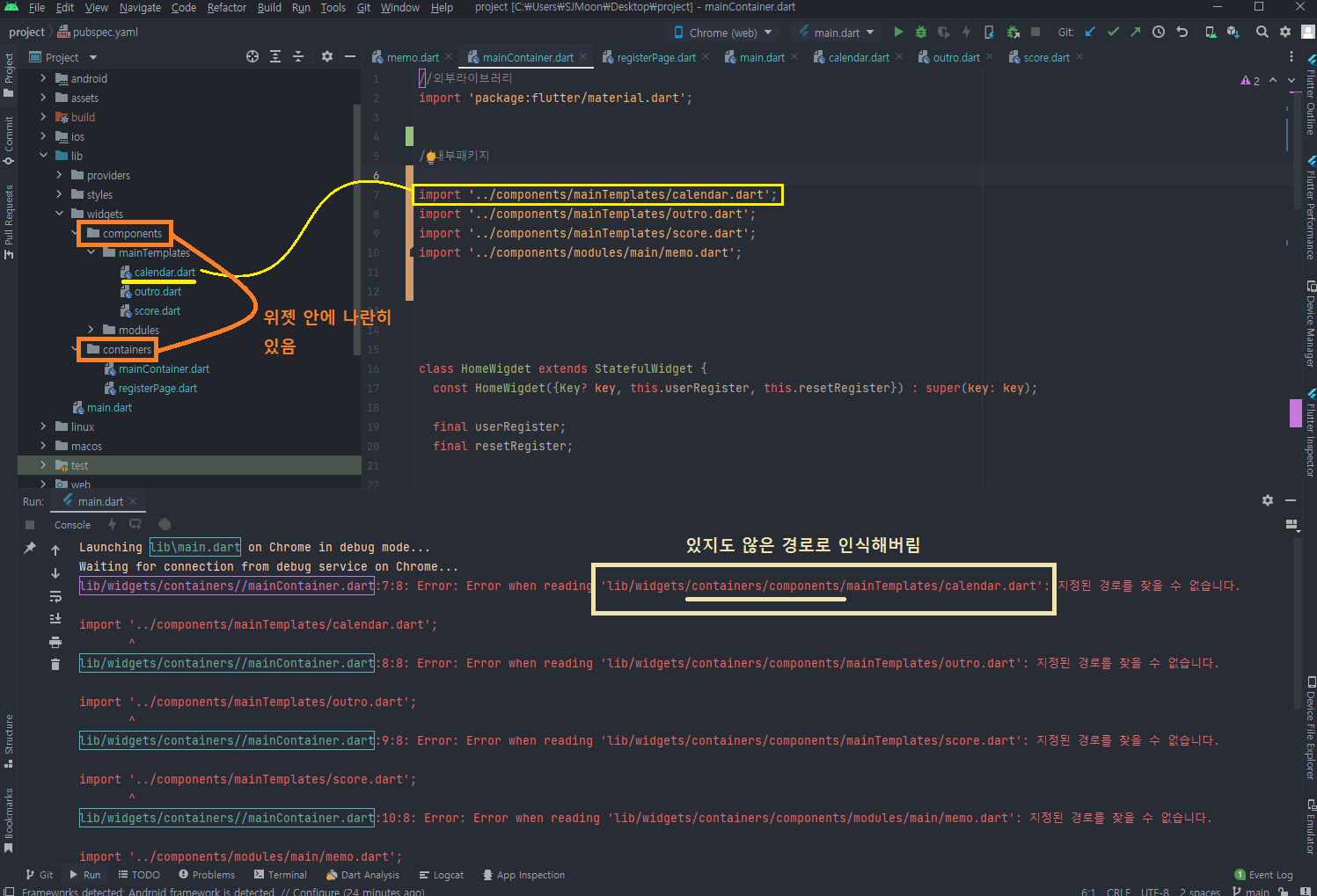Clear console output with trash icon
The image size is (1317, 896).
pos(55,665)
